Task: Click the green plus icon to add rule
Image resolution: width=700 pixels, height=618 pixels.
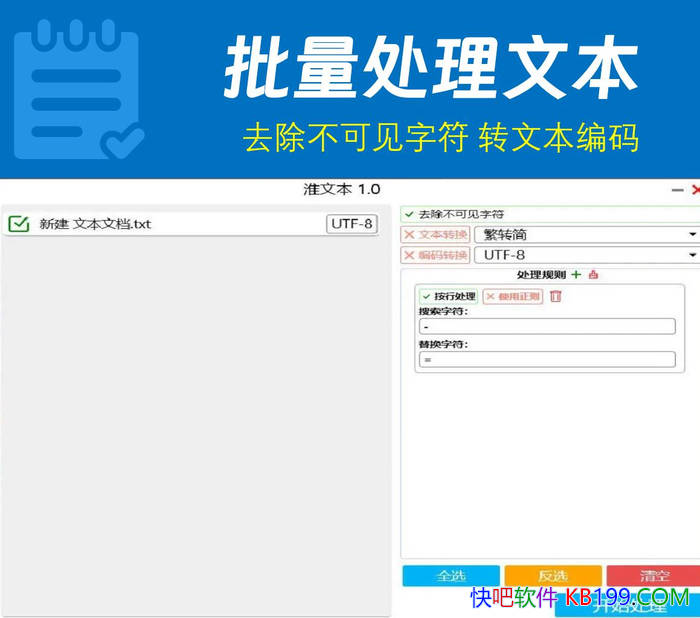Action: (576, 275)
